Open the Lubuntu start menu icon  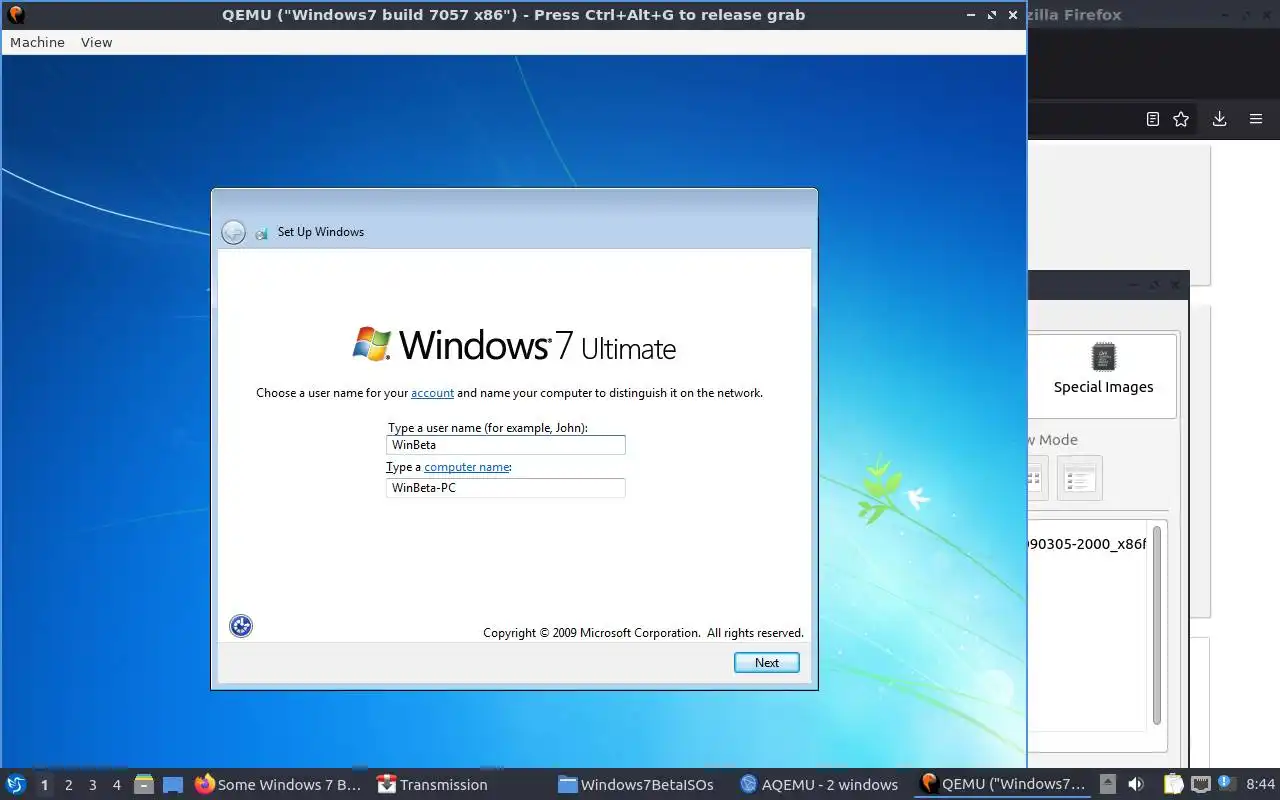pos(16,784)
